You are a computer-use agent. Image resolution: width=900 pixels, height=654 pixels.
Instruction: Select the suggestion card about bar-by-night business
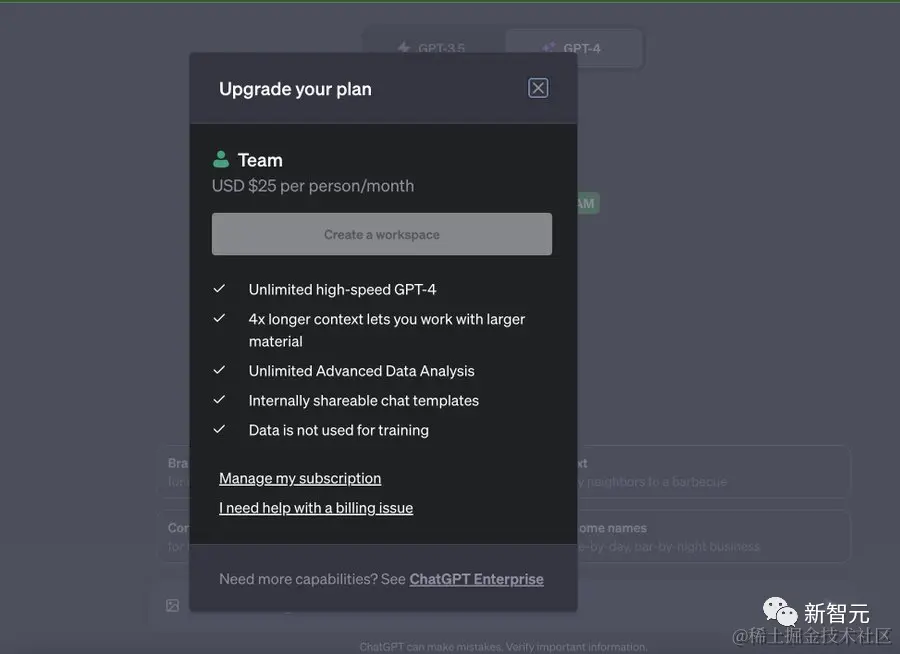(712, 536)
